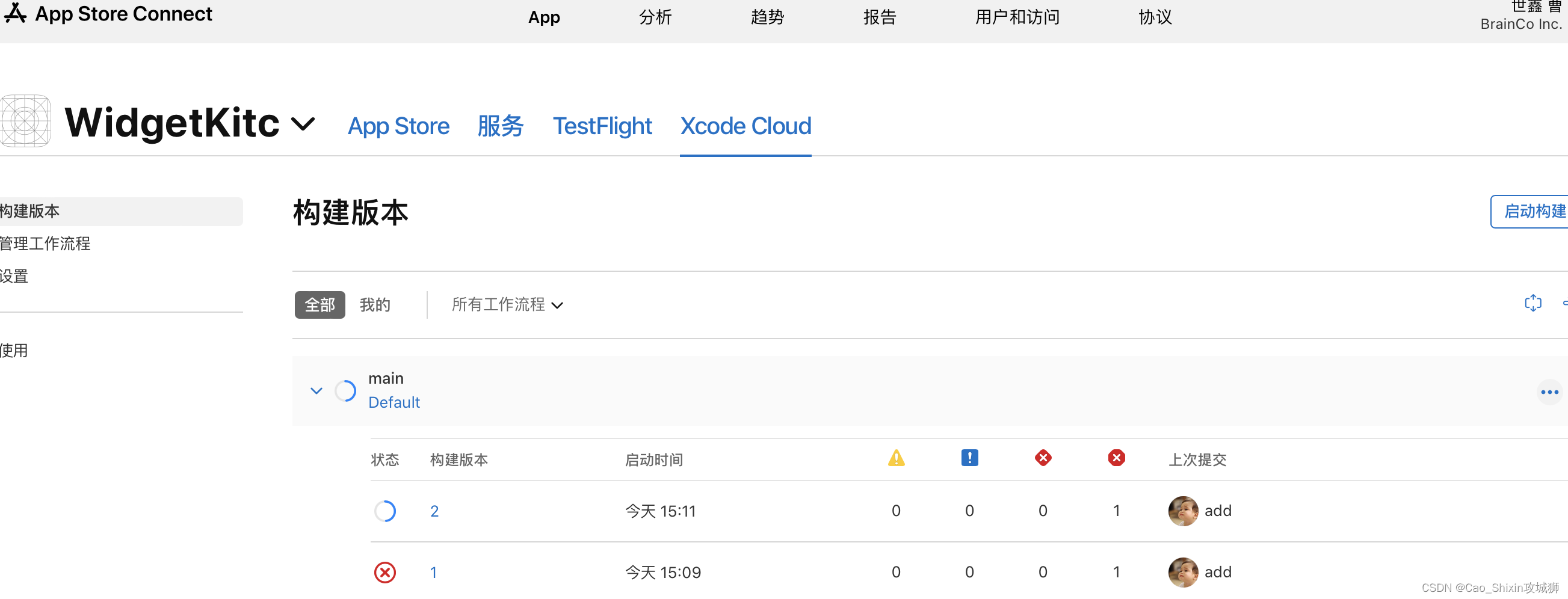Image resolution: width=1568 pixels, height=599 pixels.
Task: Select 管理工作流程 in the sidebar
Action: pyautogui.click(x=45, y=244)
